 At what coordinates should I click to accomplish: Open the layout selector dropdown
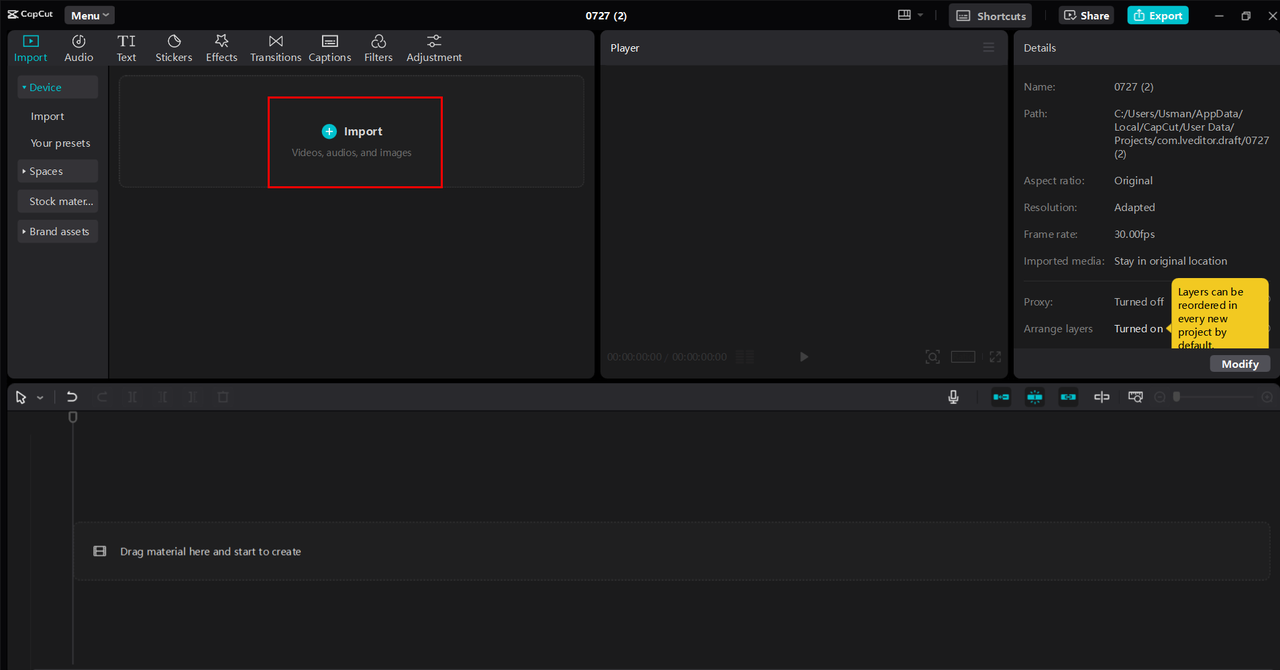(910, 15)
